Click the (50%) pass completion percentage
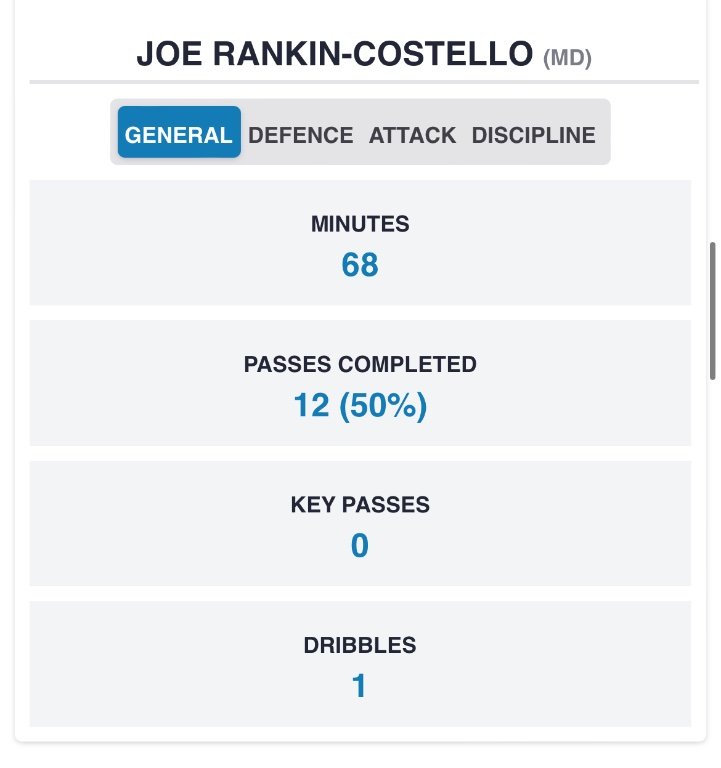 coord(382,406)
